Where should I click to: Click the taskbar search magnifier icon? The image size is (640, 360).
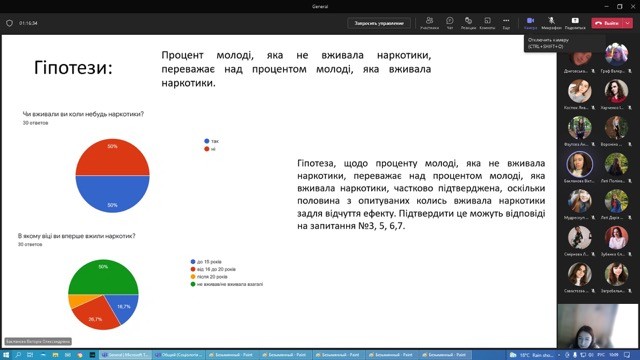18,355
